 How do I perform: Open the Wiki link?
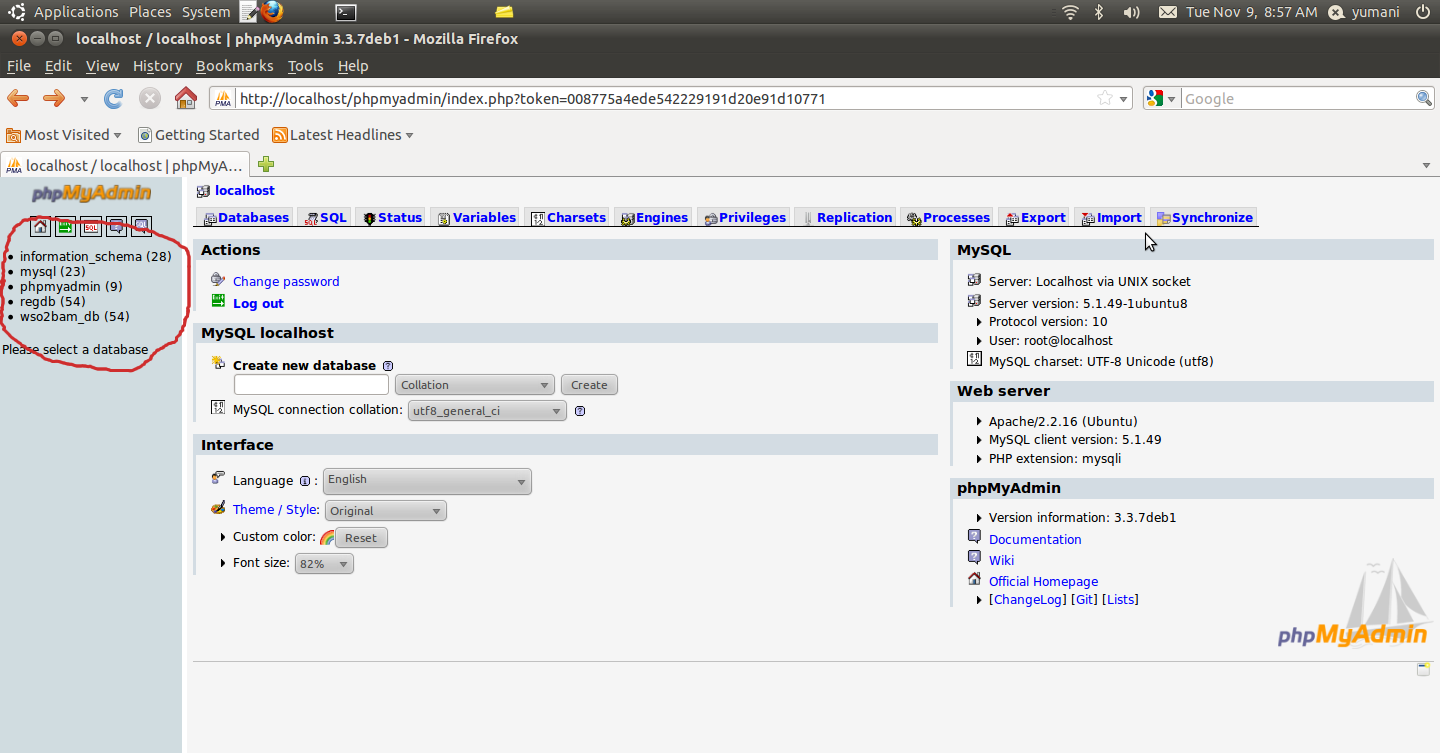[1001, 561]
